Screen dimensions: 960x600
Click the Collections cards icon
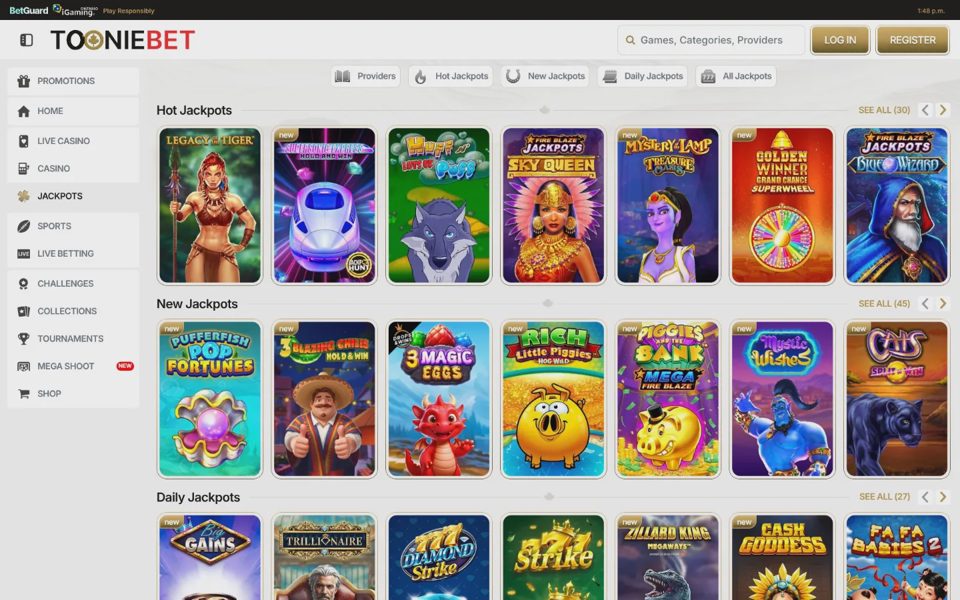tap(23, 311)
